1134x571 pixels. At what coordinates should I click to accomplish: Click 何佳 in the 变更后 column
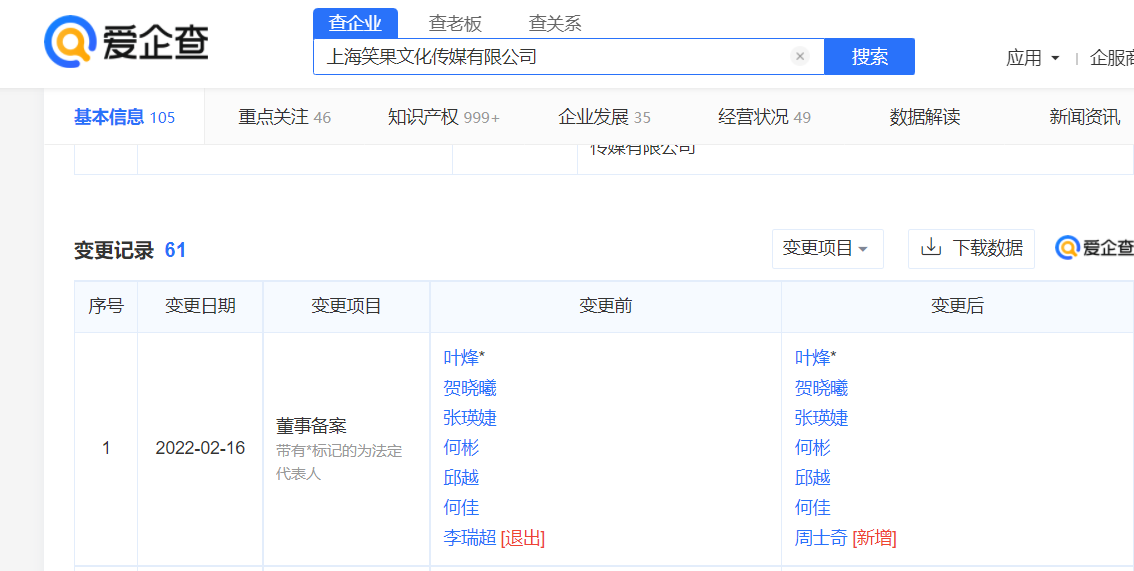pyautogui.click(x=813, y=507)
